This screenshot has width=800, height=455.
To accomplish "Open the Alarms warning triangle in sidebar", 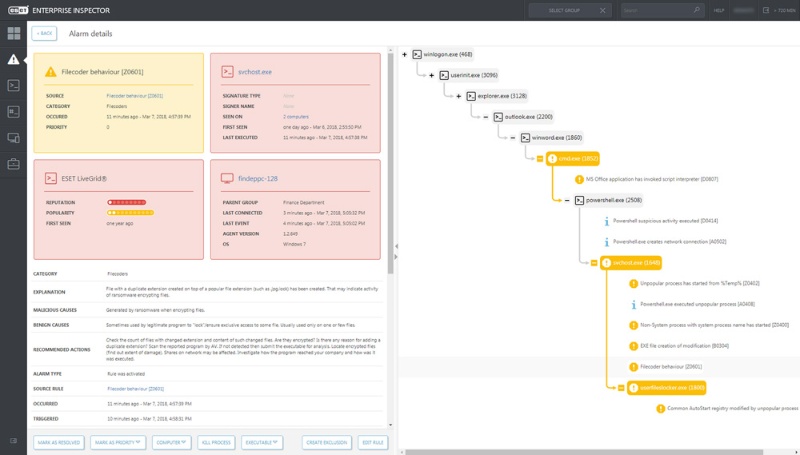I will [14, 59].
